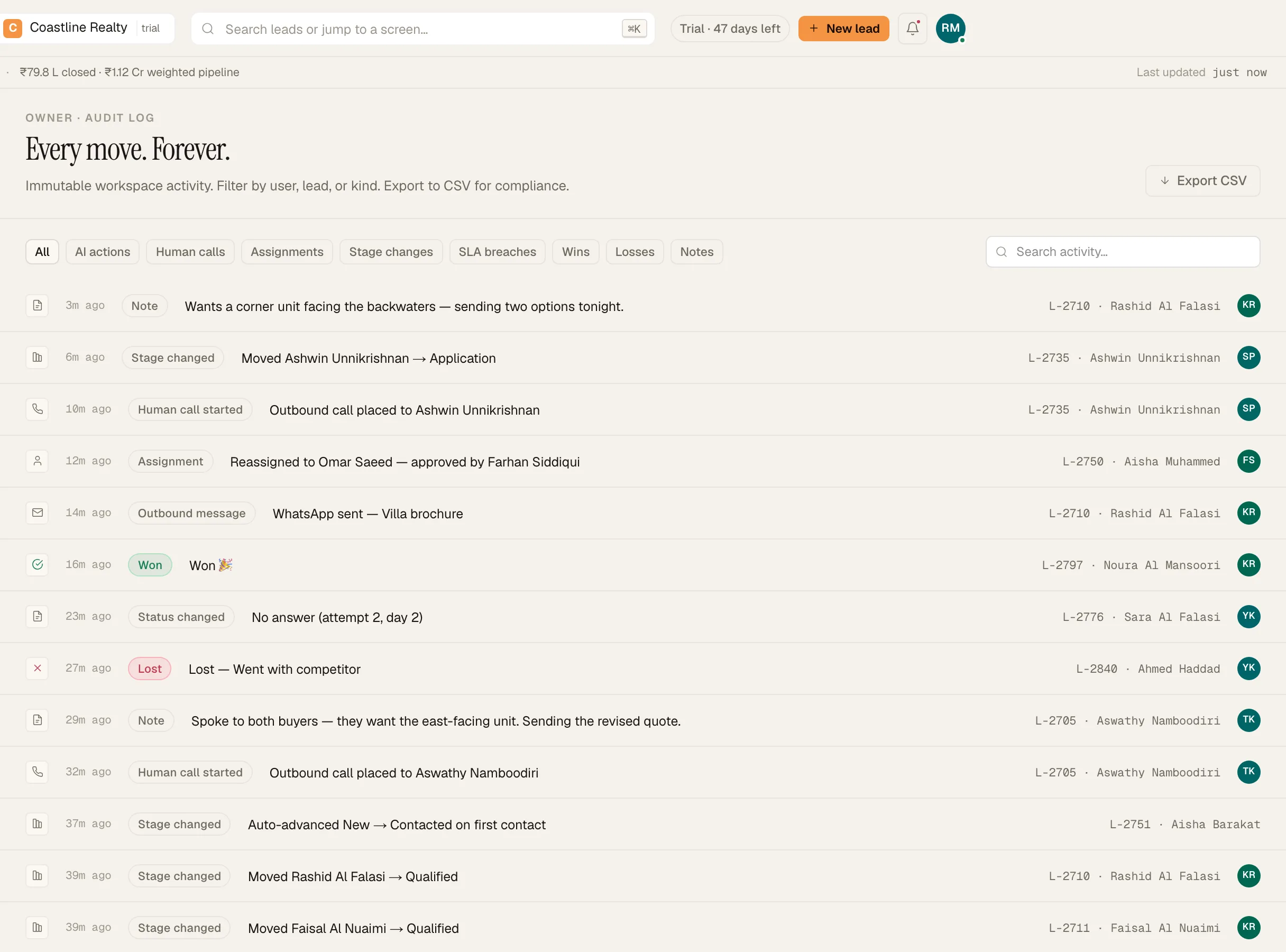Click the X icon on the Lost row
Viewport: 1286px width, 952px height.
point(38,669)
